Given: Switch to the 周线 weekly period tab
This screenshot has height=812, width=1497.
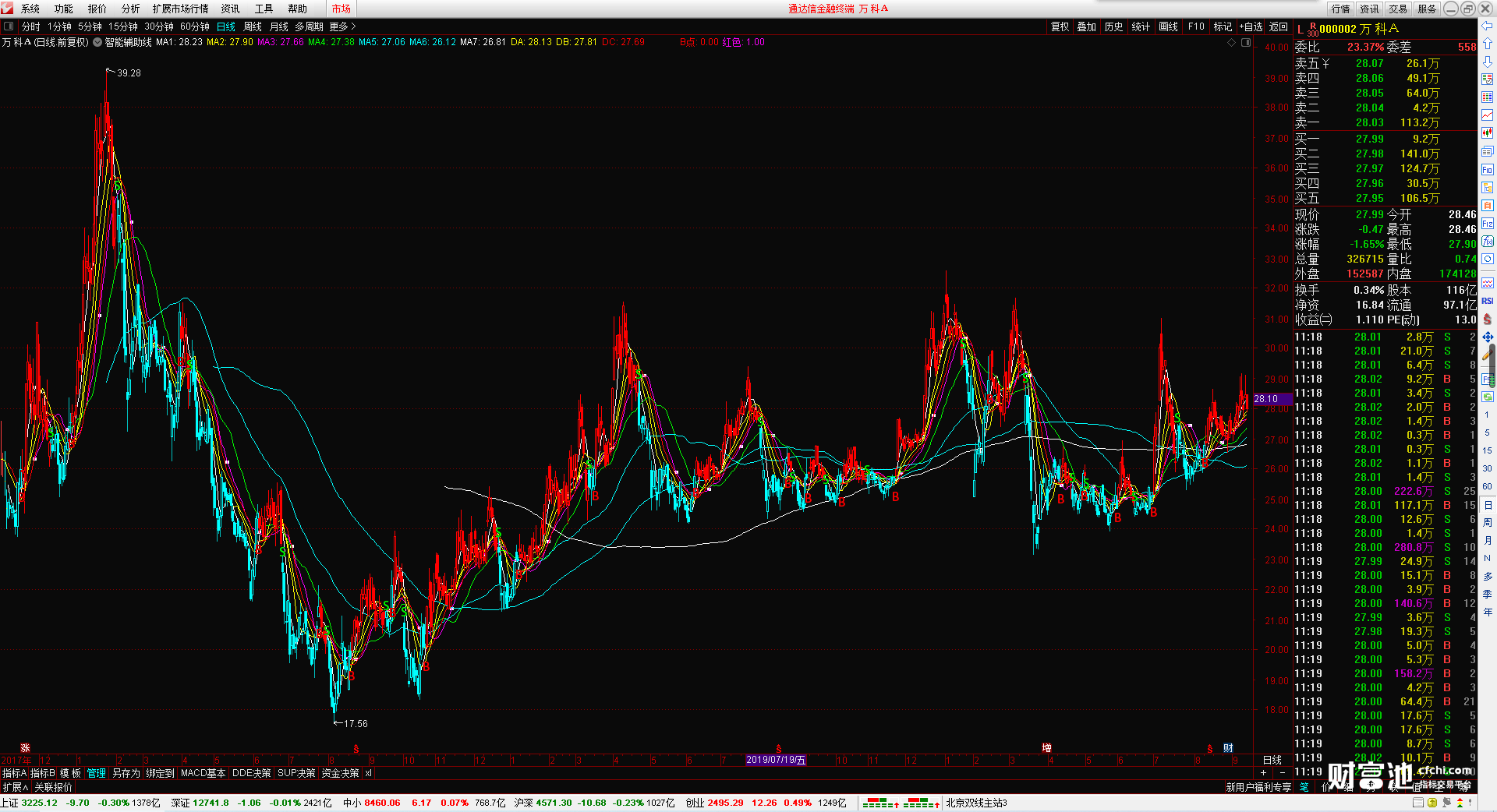Looking at the screenshot, I should tap(253, 26).
